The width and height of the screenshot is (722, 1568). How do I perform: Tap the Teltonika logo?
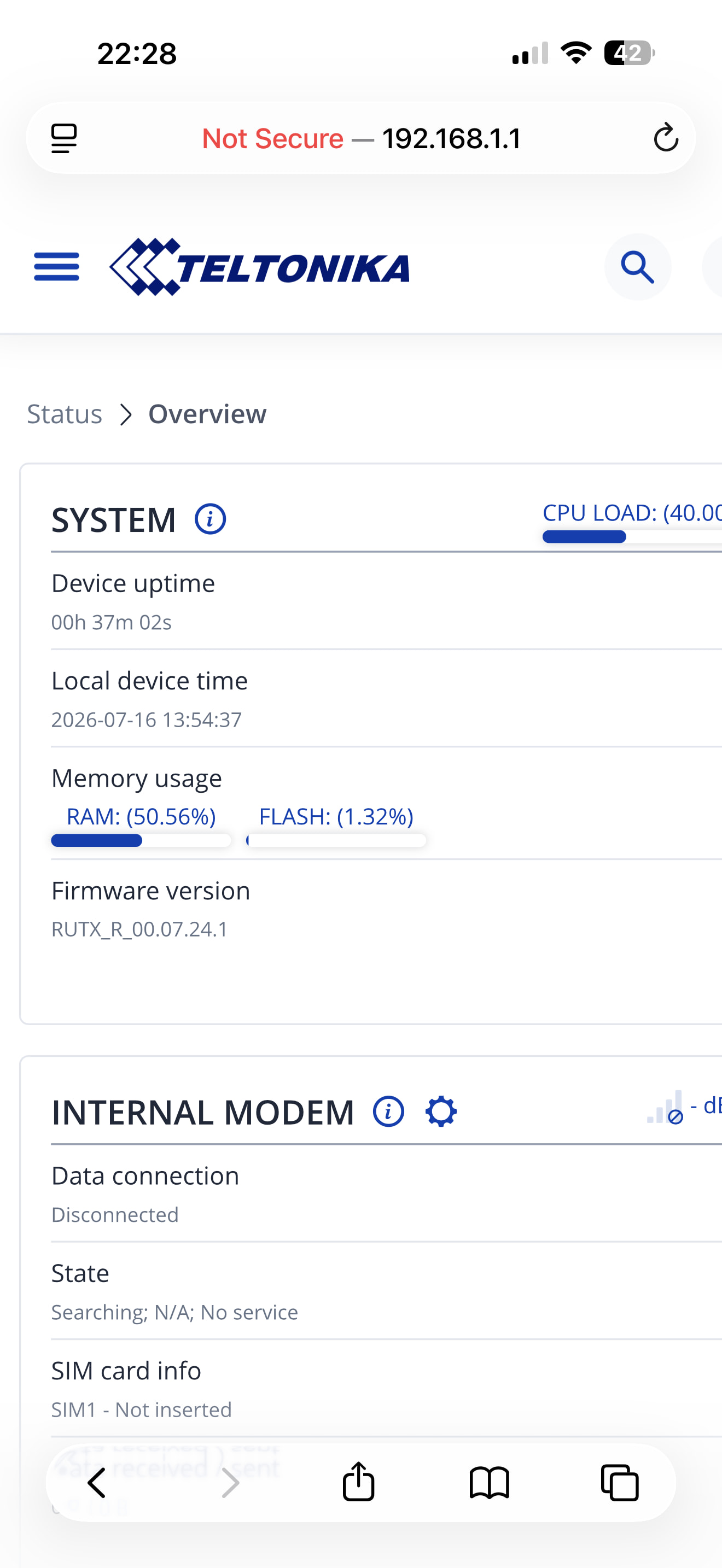tap(259, 267)
